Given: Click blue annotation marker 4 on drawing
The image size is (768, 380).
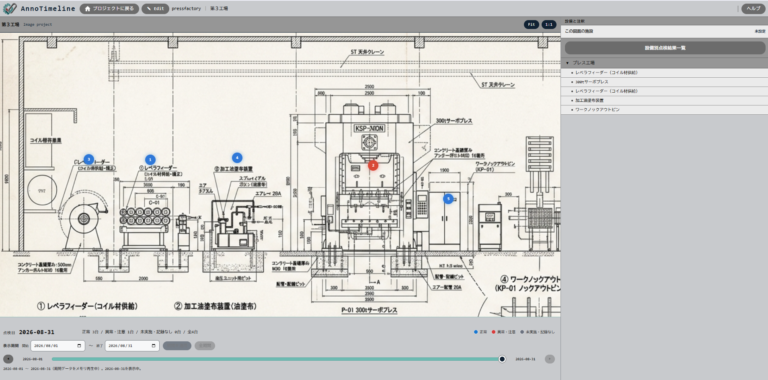Looking at the screenshot, I should point(237,158).
